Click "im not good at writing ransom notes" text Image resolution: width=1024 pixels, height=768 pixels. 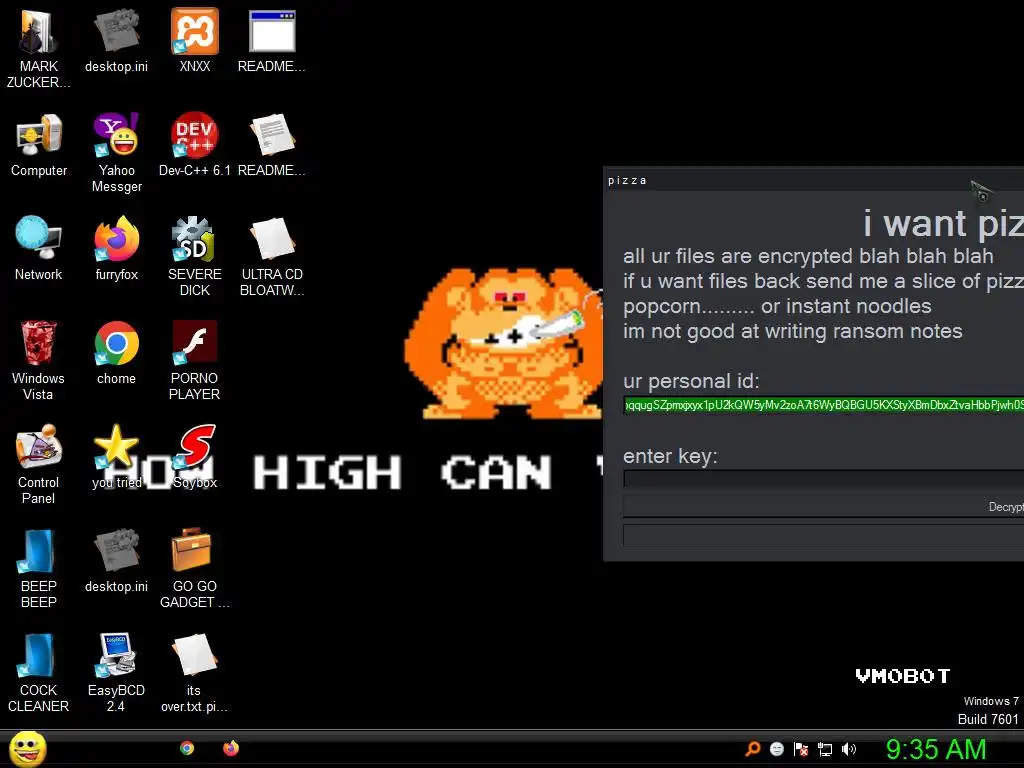[792, 331]
